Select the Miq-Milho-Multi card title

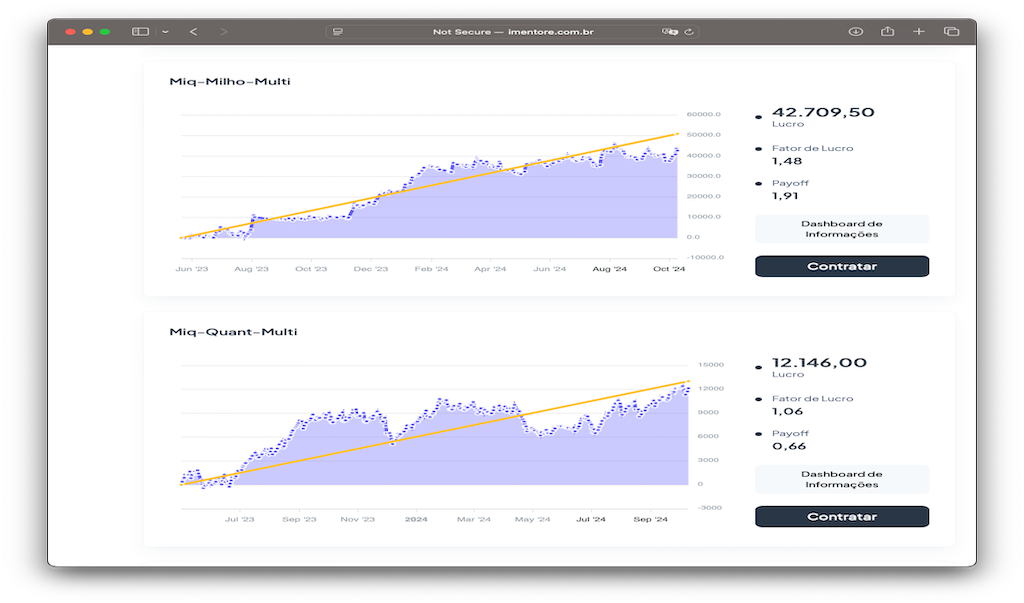click(x=230, y=81)
